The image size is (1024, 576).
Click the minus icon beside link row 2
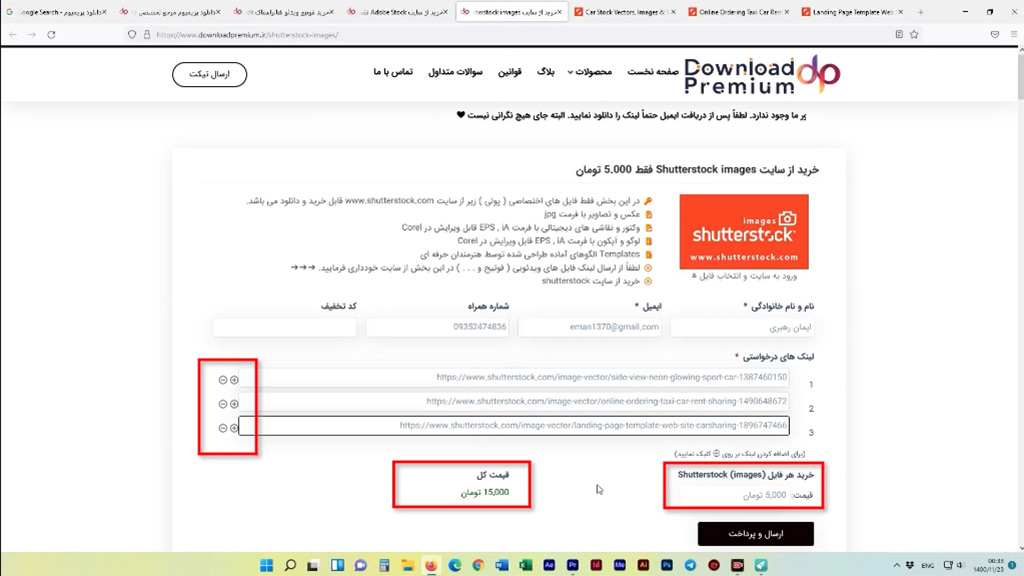[223, 404]
